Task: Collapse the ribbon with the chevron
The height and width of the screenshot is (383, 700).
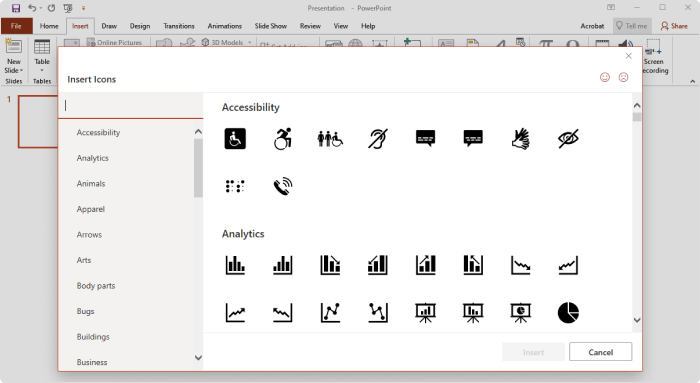Action: pos(692,81)
